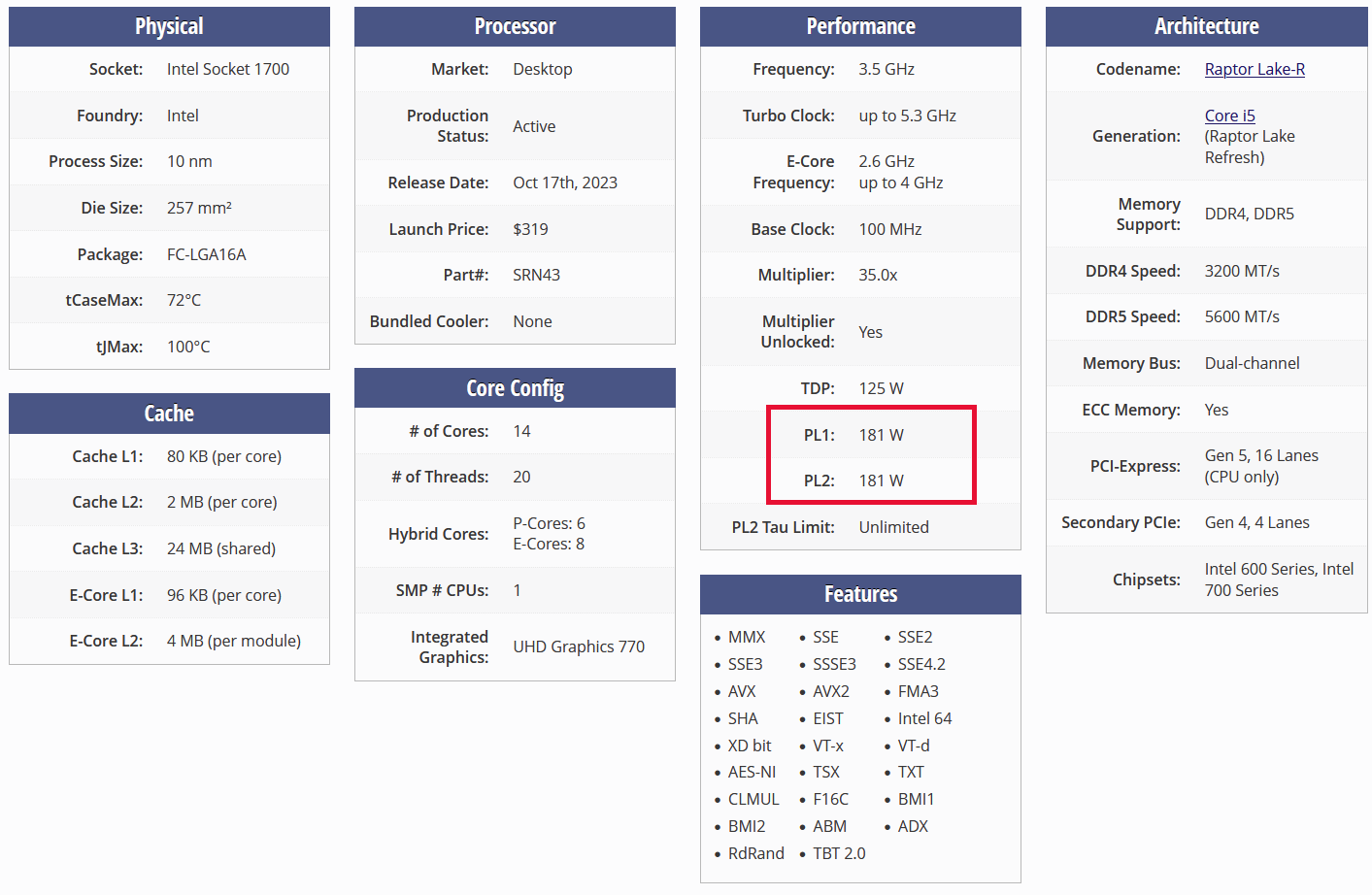Select the PL2 Tau Limit 'Unlimited' value
The image size is (1372, 895).
click(894, 527)
